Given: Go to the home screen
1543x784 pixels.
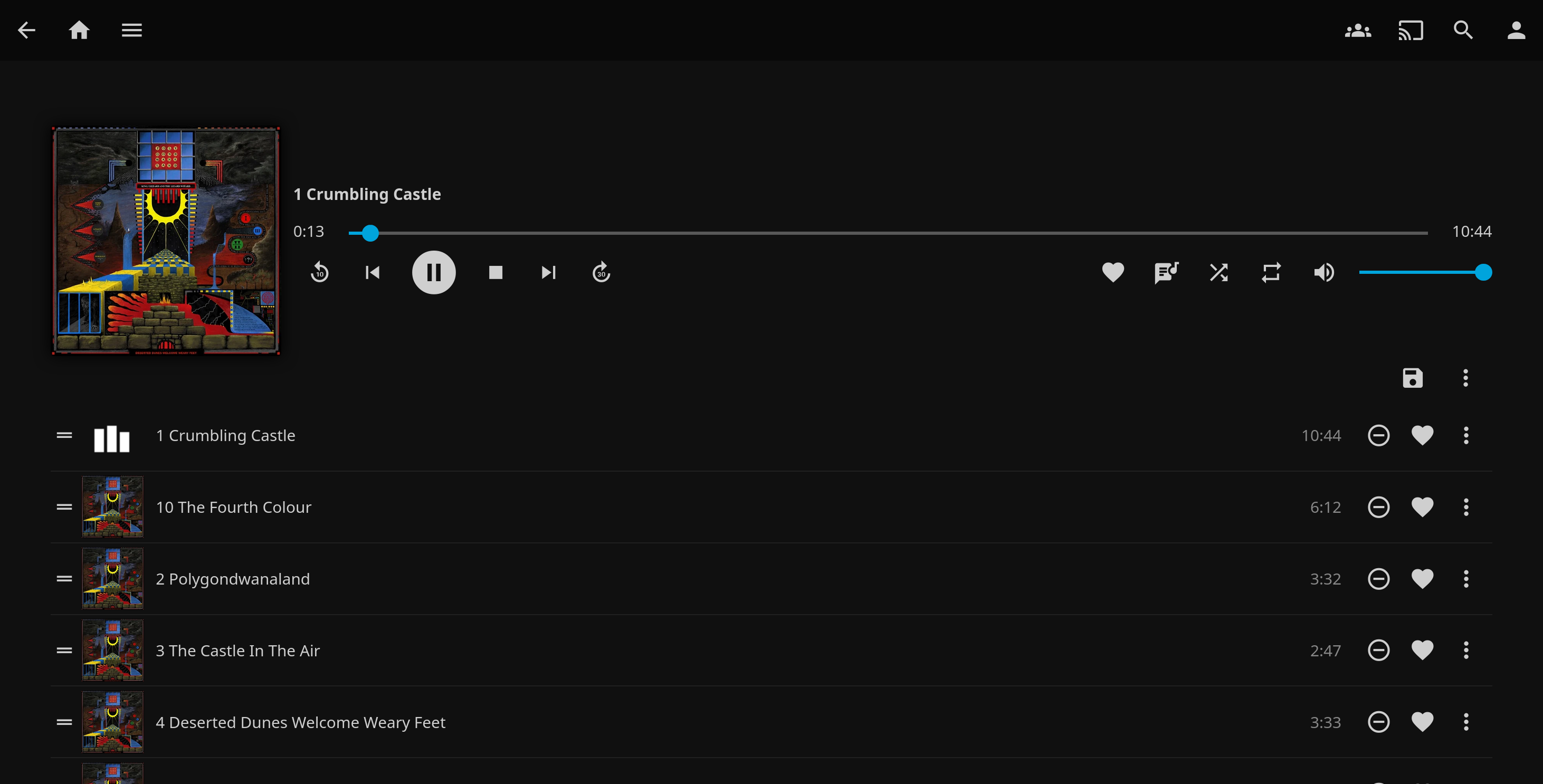Looking at the screenshot, I should pos(79,30).
